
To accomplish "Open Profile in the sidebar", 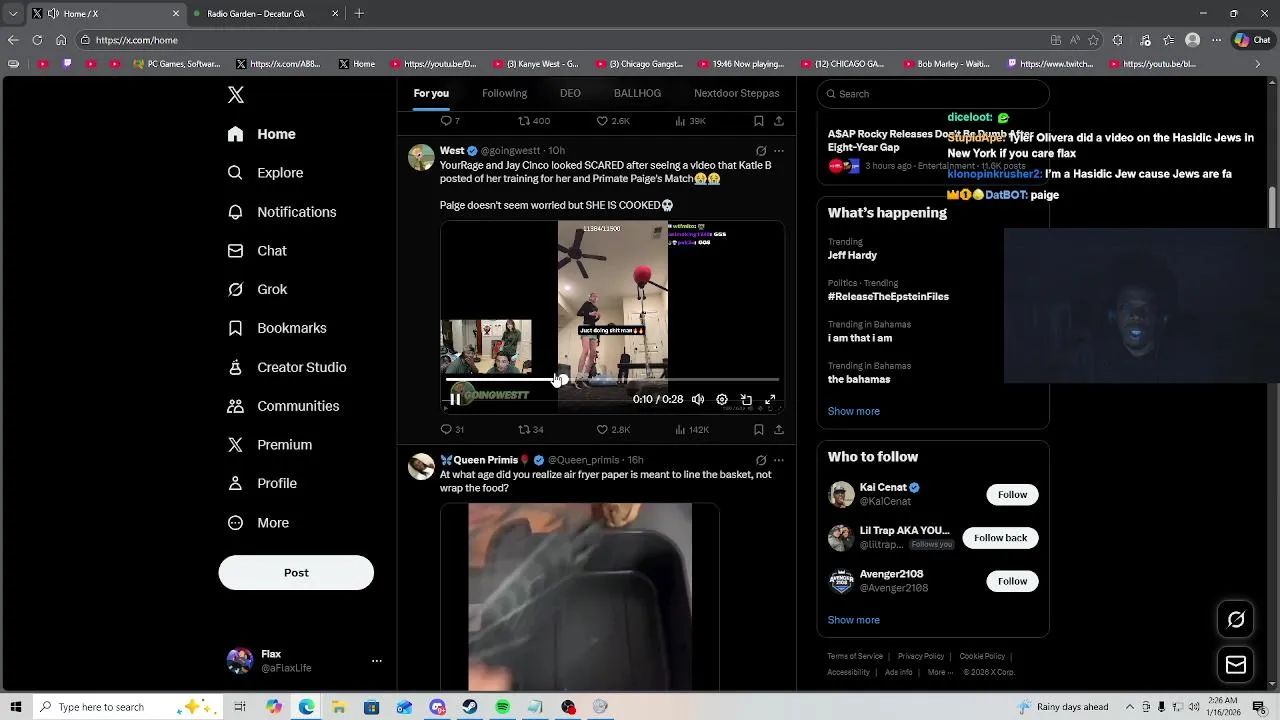I will click(262, 483).
